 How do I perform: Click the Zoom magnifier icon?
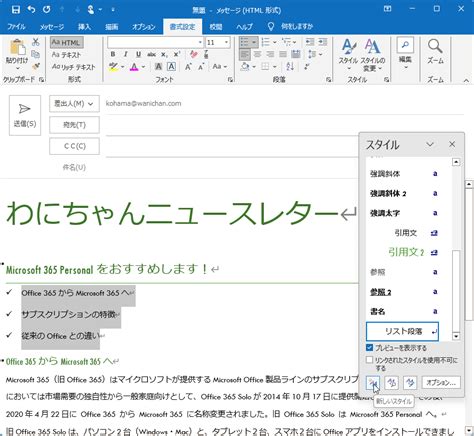(x=435, y=47)
